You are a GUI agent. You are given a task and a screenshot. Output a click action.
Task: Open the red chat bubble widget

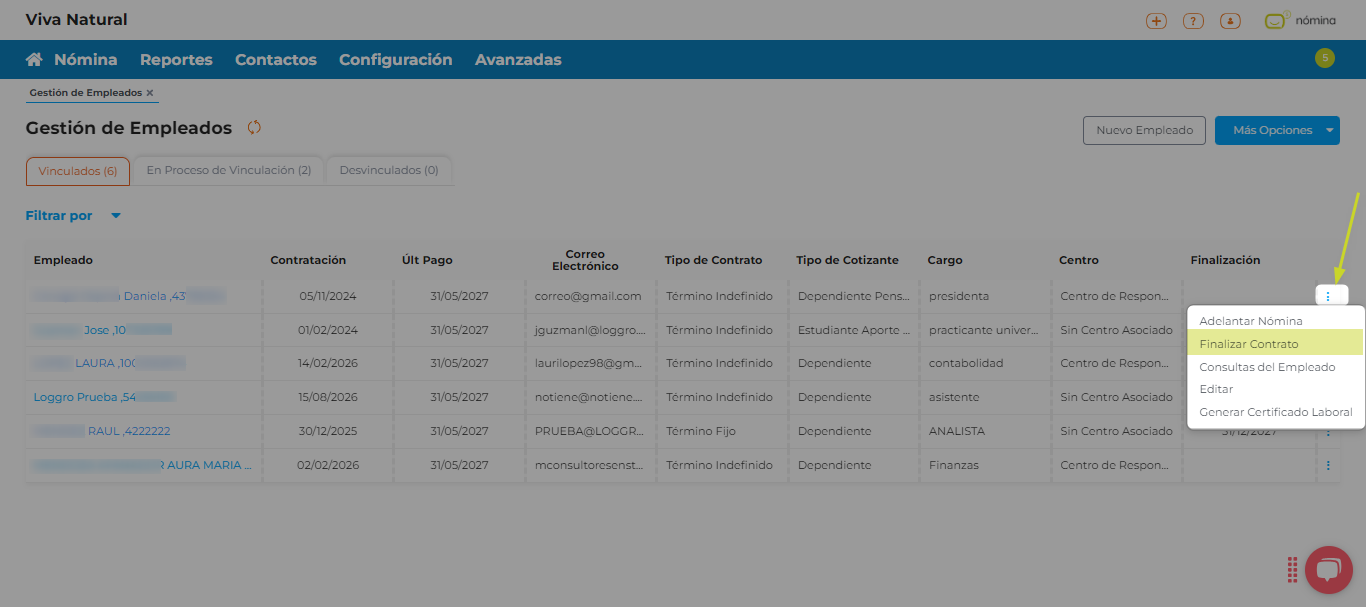[1328, 570]
